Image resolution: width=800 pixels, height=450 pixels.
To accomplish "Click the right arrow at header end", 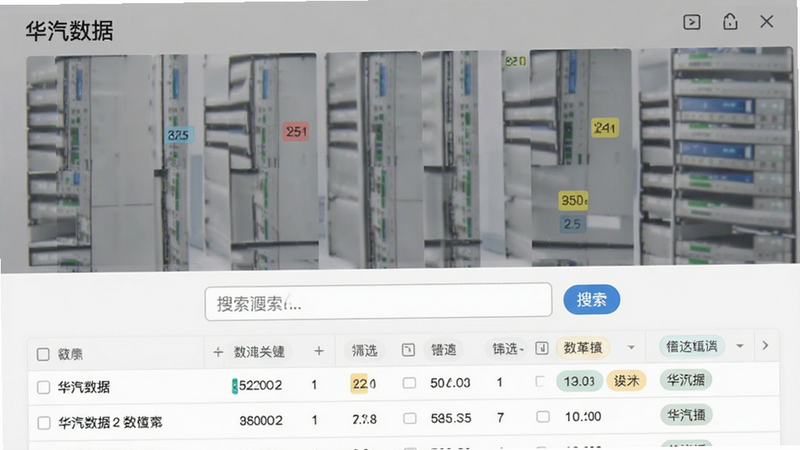I will (765, 345).
